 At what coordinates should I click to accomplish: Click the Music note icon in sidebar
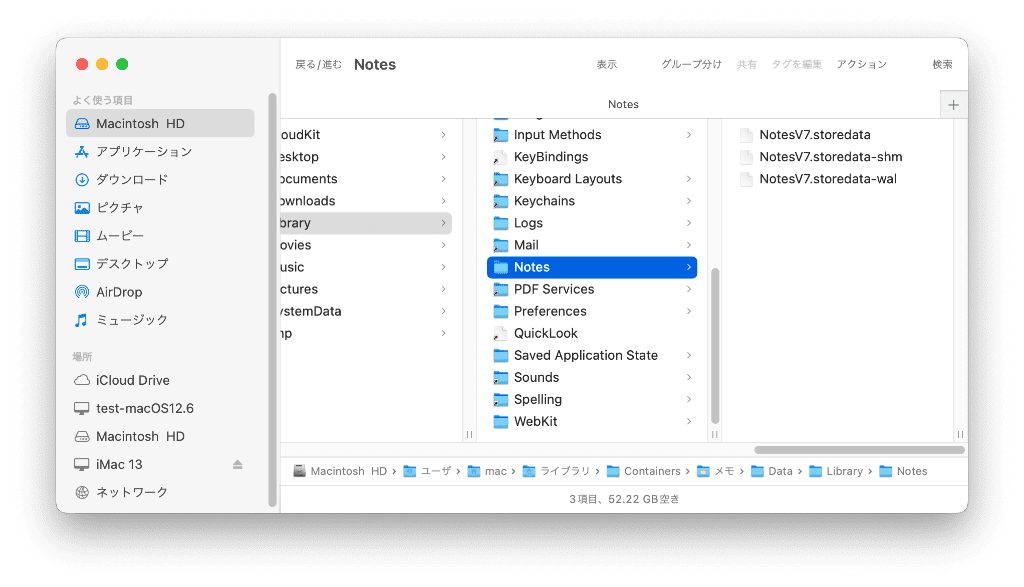pos(82,320)
